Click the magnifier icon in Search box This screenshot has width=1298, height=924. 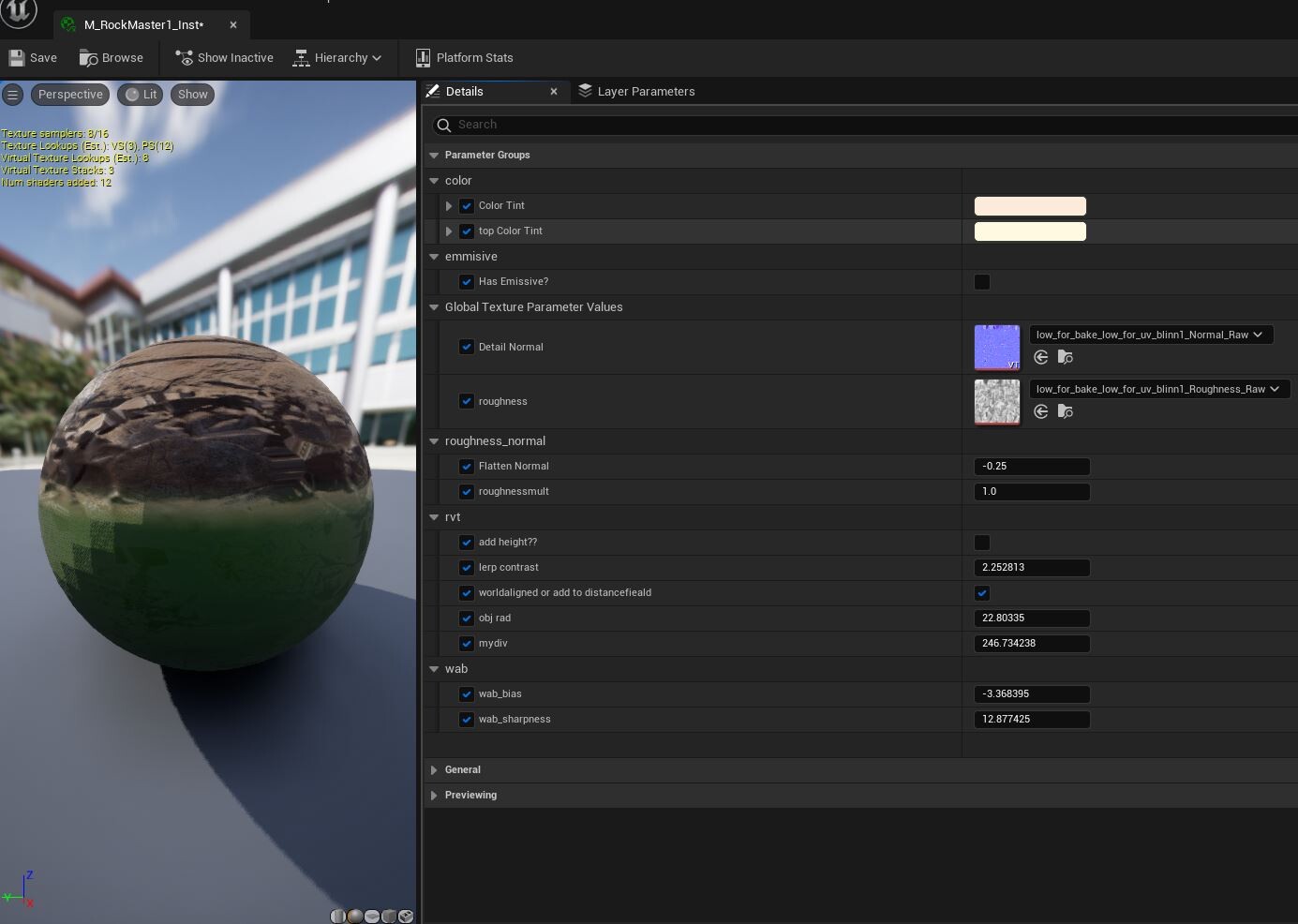coord(444,125)
